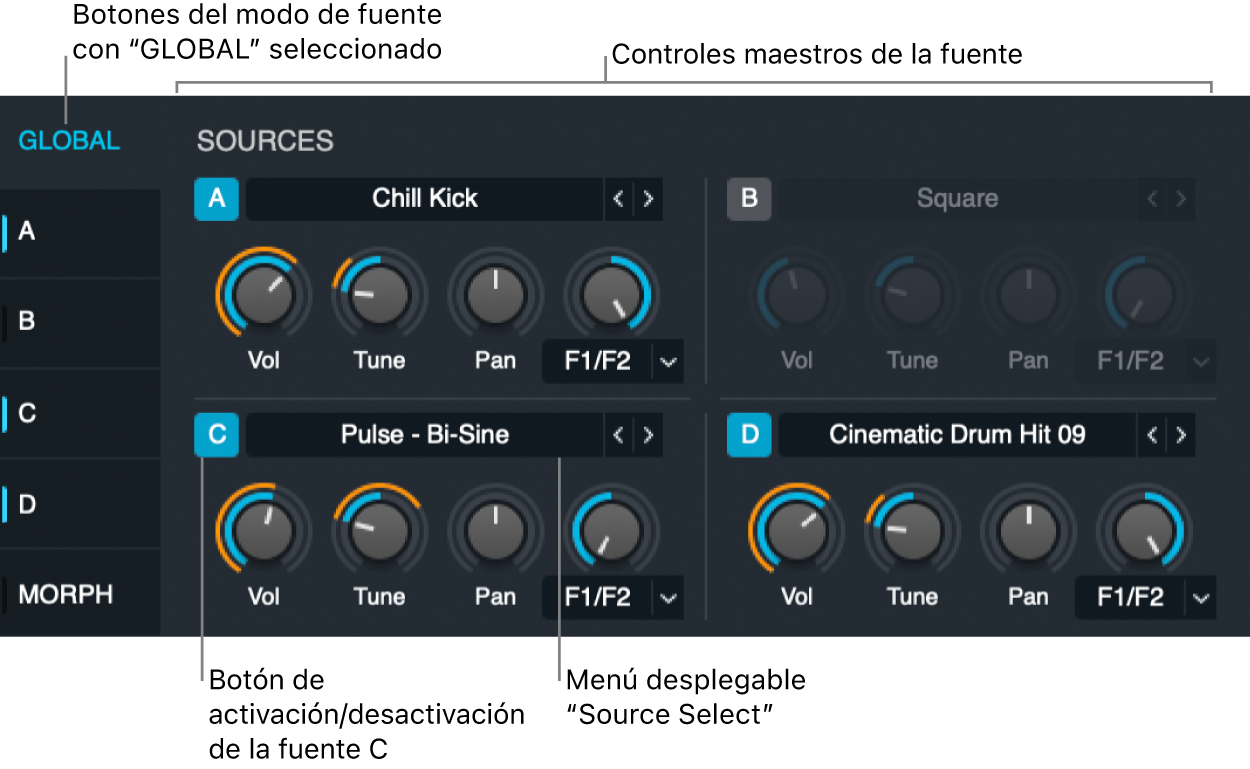
Task: Select GLOBAL source mode
Action: click(69, 141)
